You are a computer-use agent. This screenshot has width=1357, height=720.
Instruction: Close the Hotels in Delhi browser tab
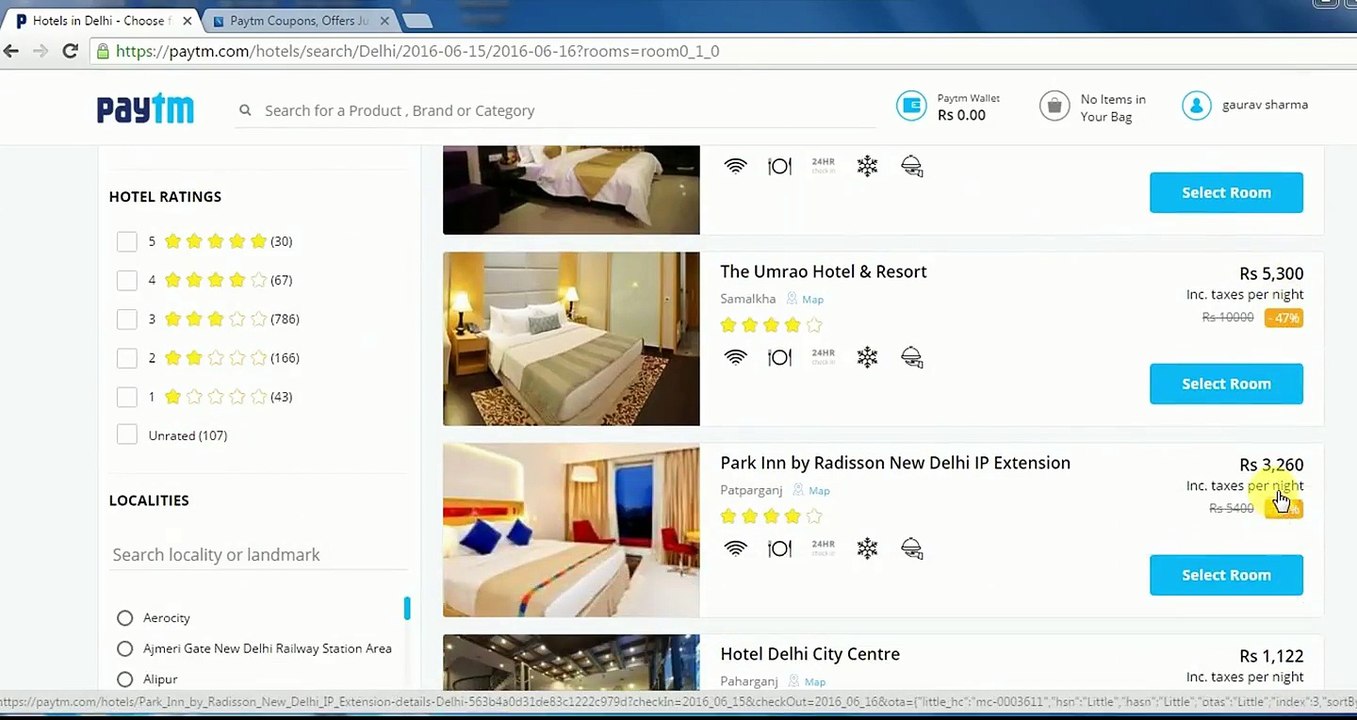pos(187,20)
